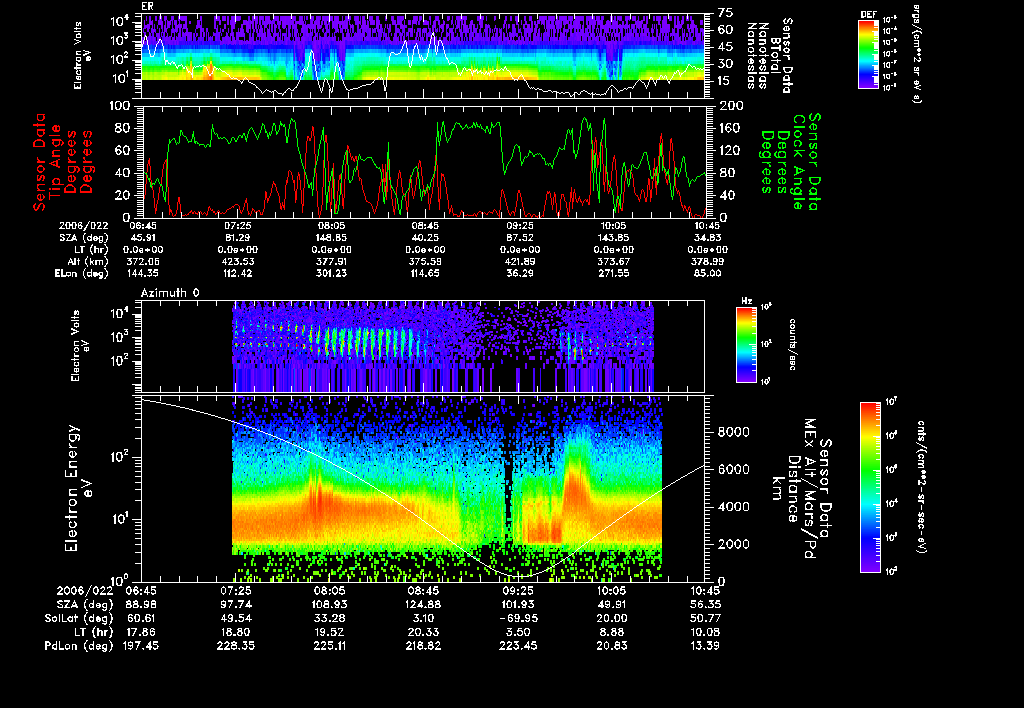This screenshot has height=708, width=1024.
Task: Click the ELon value "271.55"
Action: [x=614, y=274]
